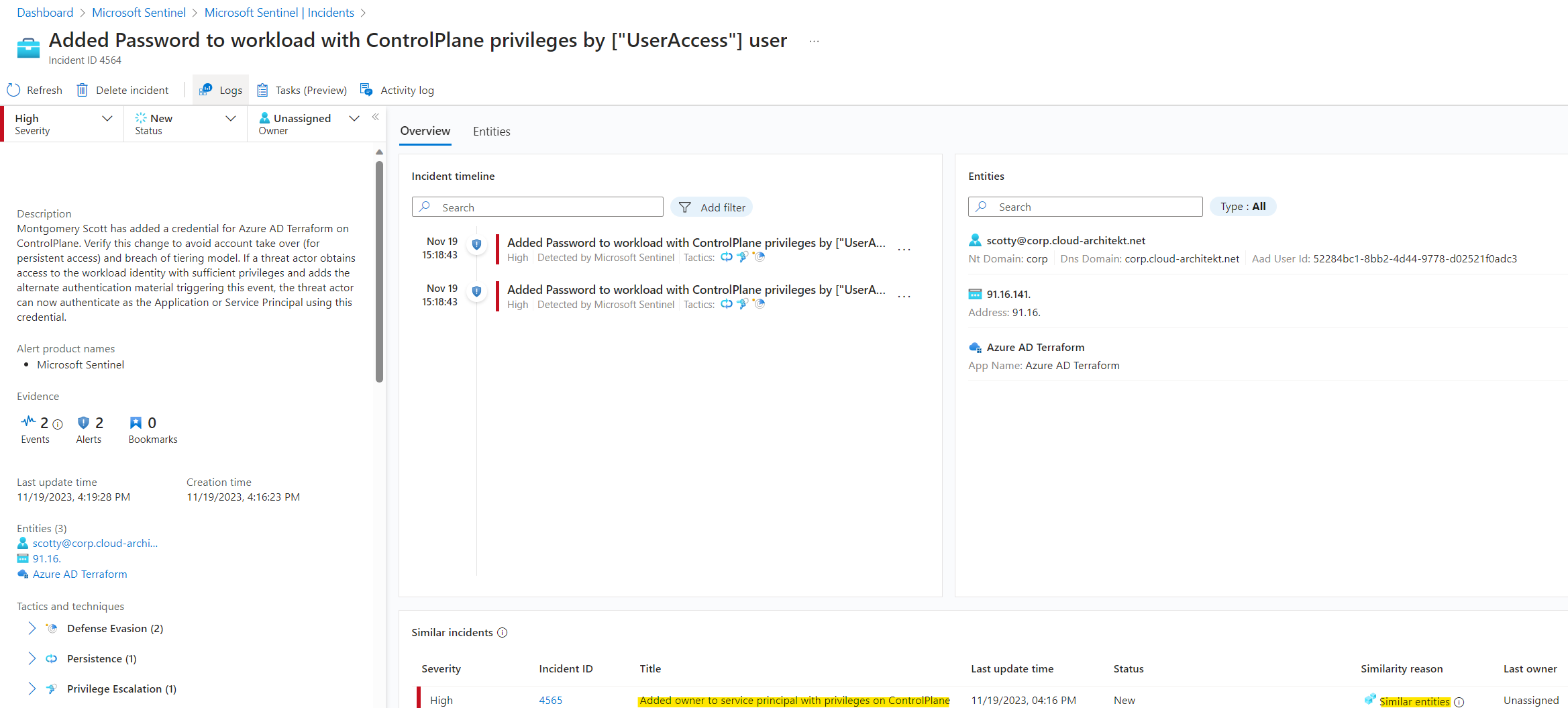This screenshot has width=1568, height=708.
Task: Click the Persistence tactic icon in first alert
Action: click(x=727, y=257)
